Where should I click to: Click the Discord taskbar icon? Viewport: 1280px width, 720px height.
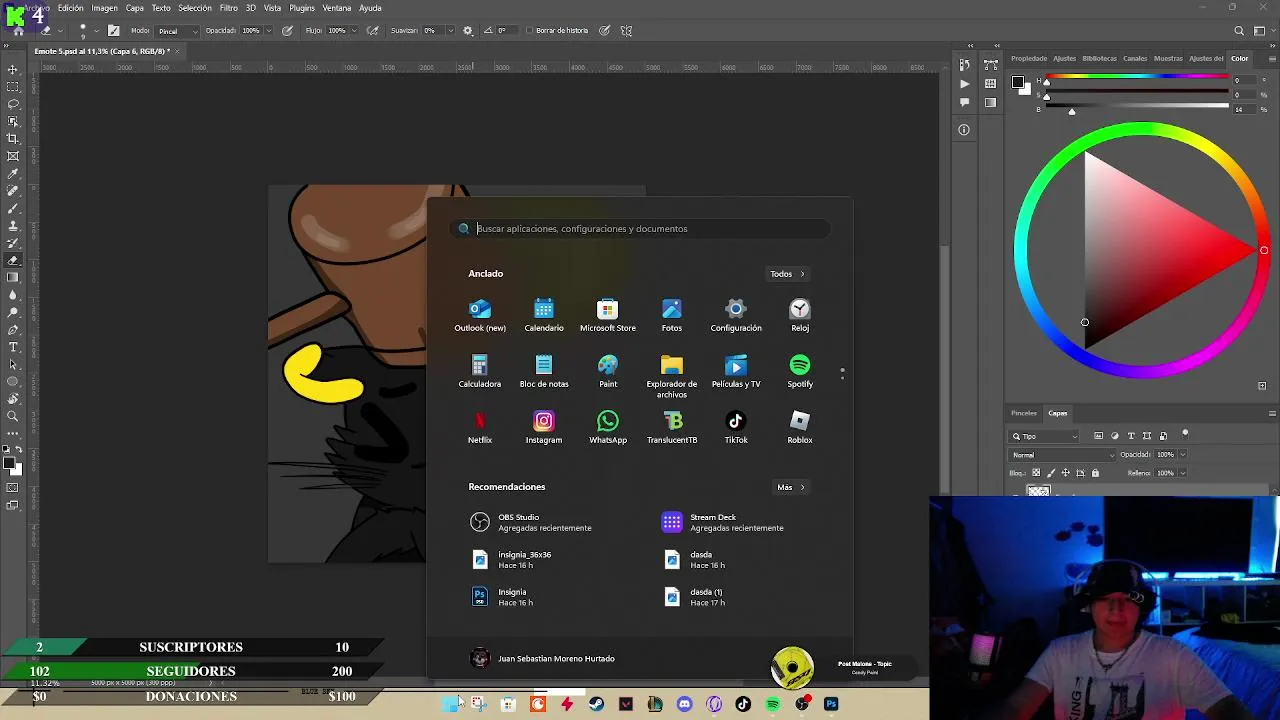point(684,704)
